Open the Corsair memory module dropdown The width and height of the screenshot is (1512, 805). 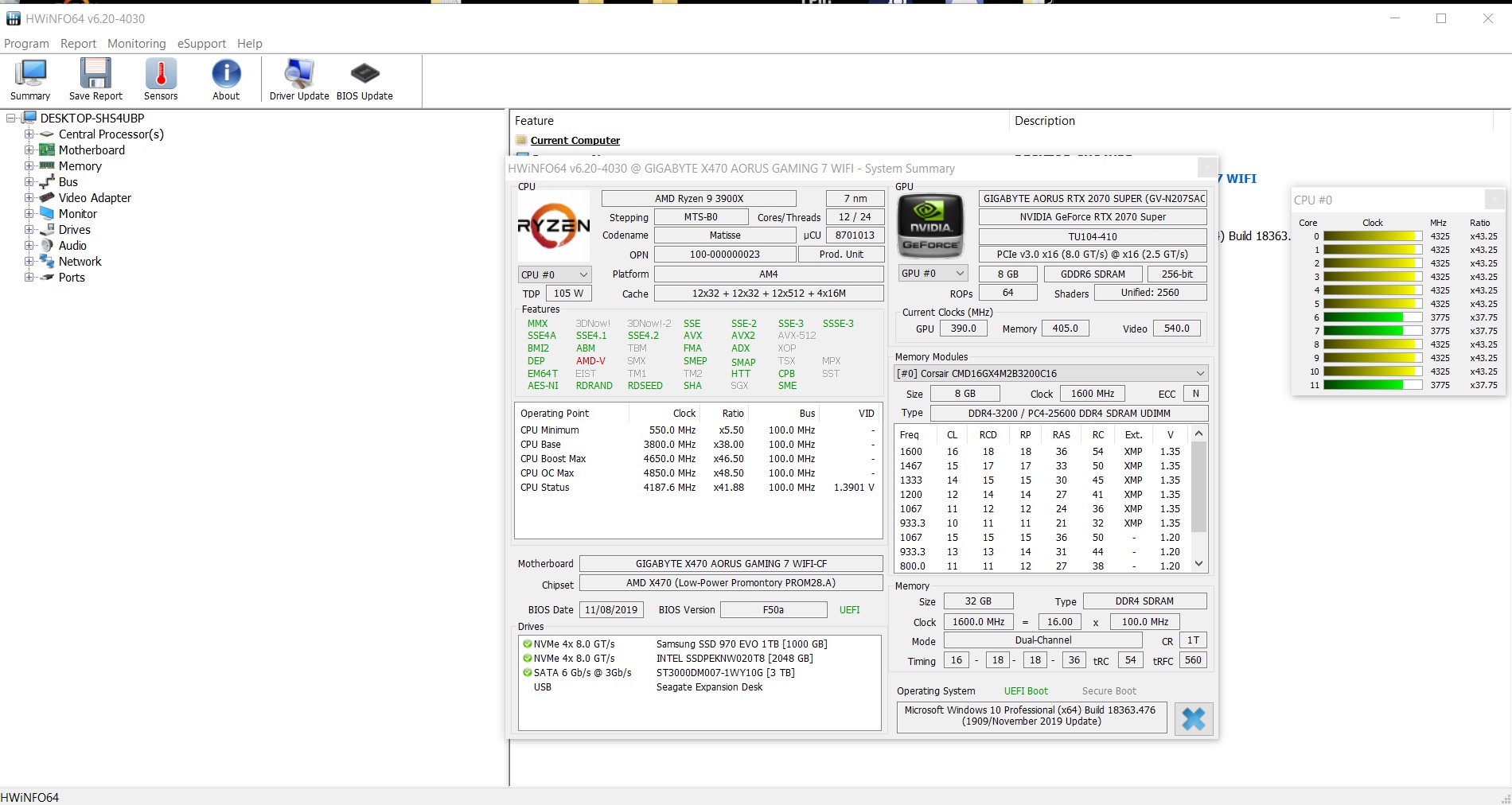click(1051, 374)
